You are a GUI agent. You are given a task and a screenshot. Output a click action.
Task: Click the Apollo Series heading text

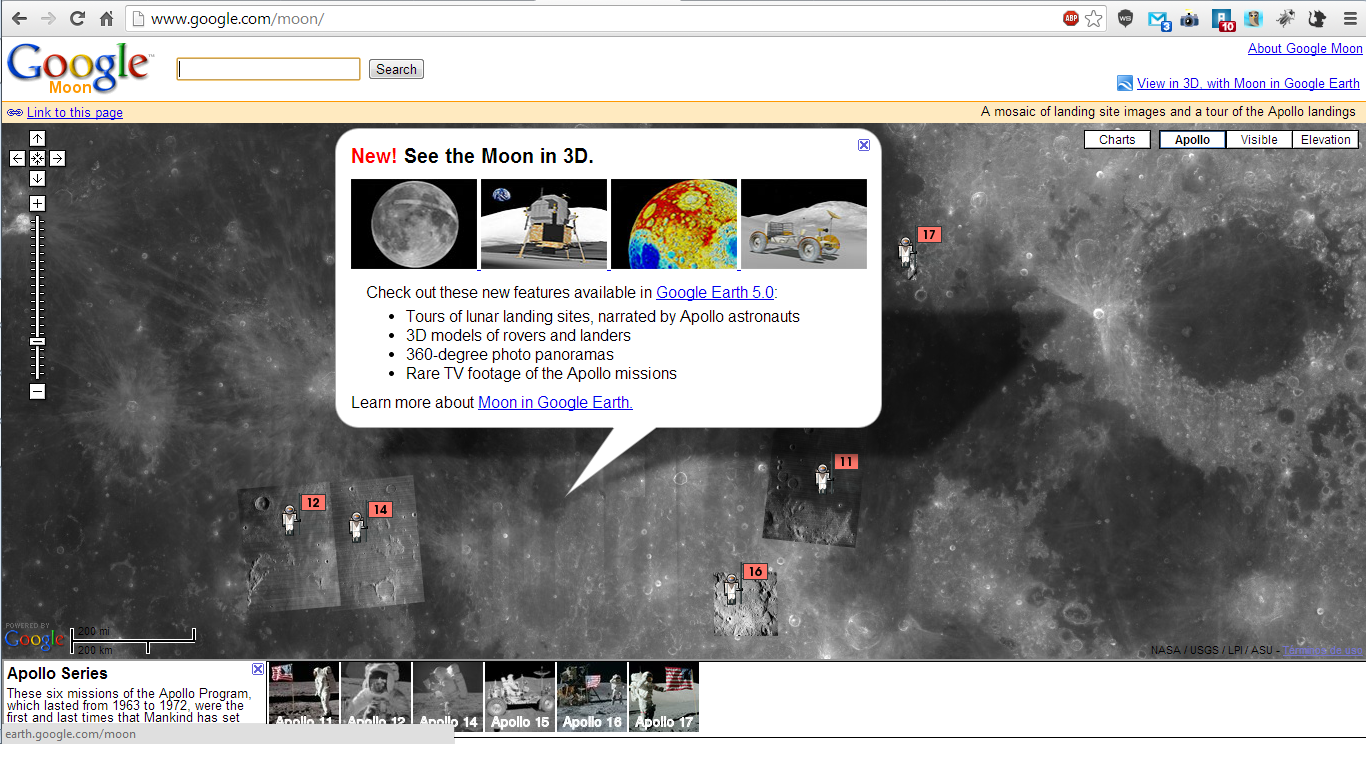57,674
